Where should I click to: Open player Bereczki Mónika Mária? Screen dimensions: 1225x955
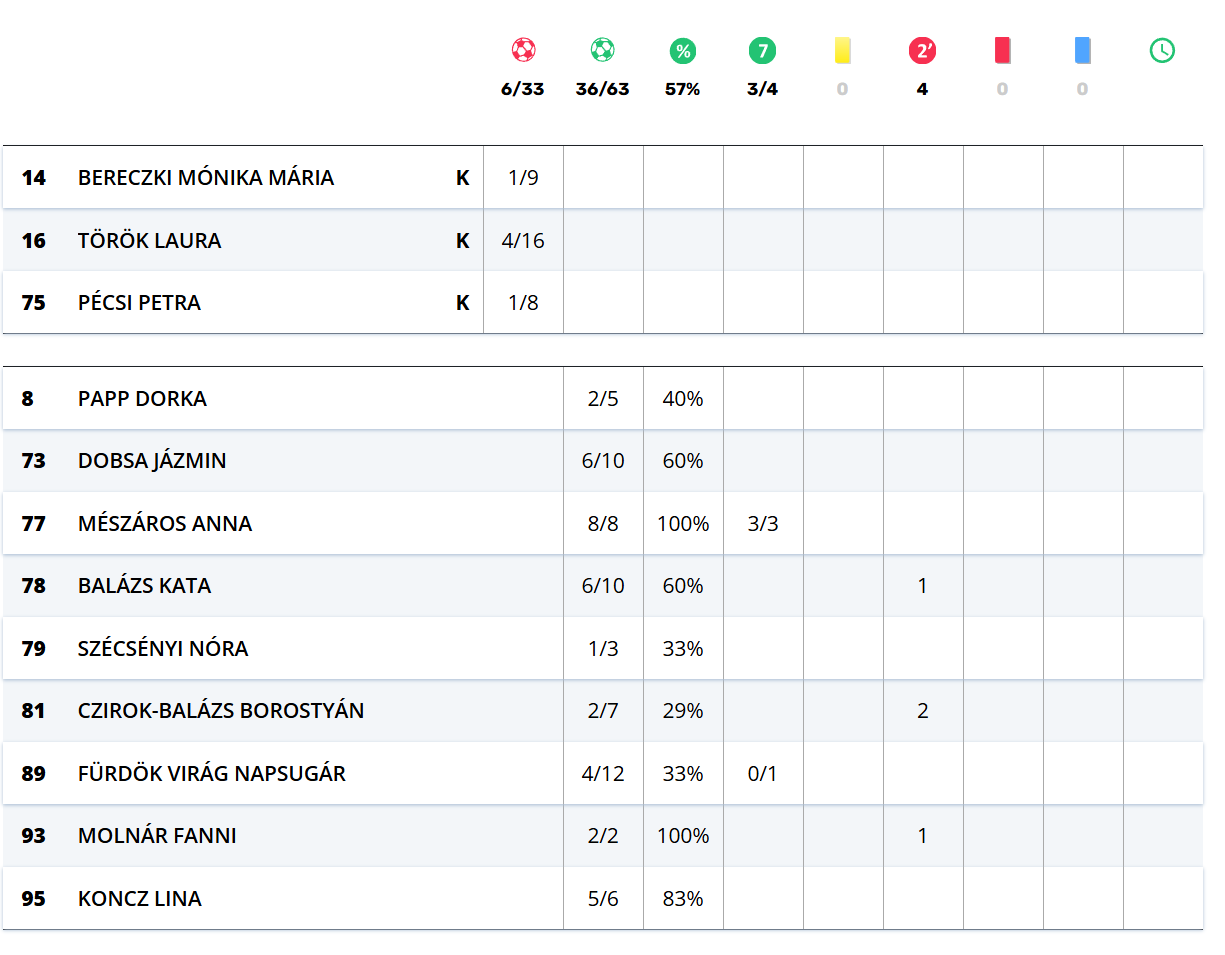206,178
